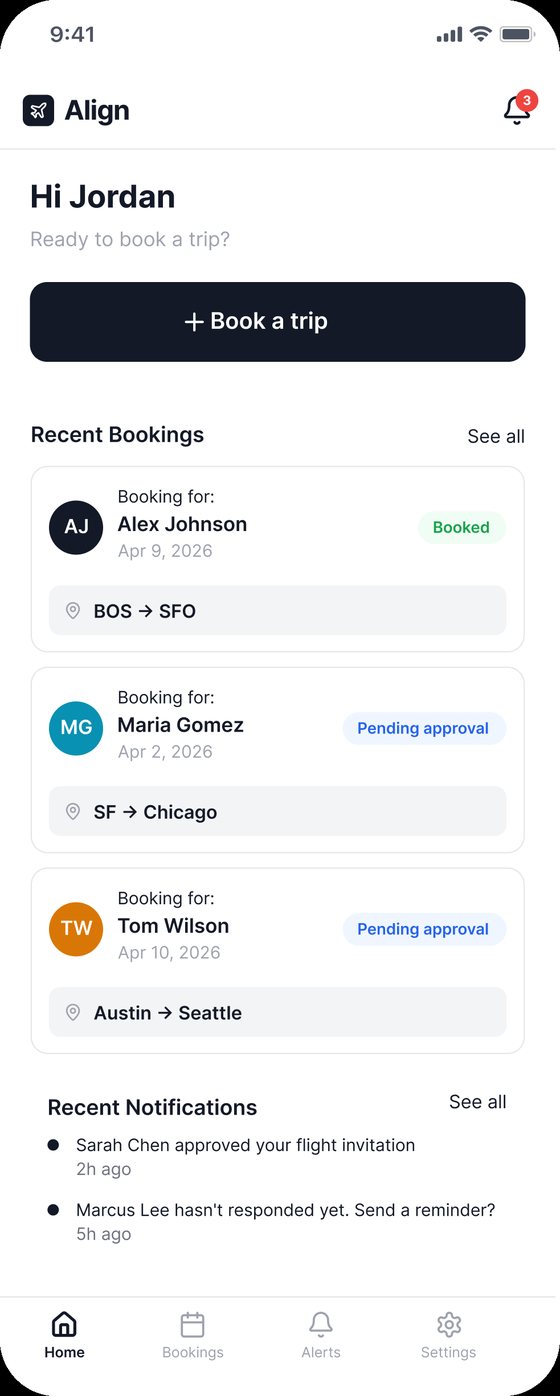
Task: Open the notification bell with badge
Action: coord(518,109)
